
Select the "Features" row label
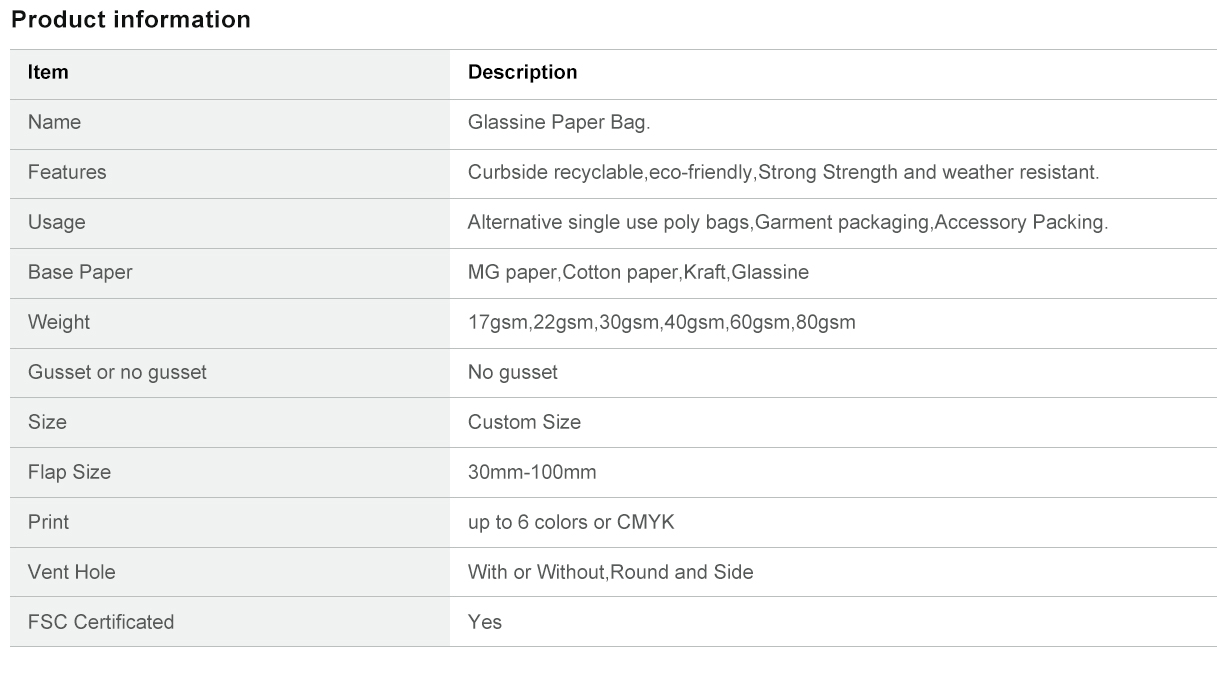point(67,172)
